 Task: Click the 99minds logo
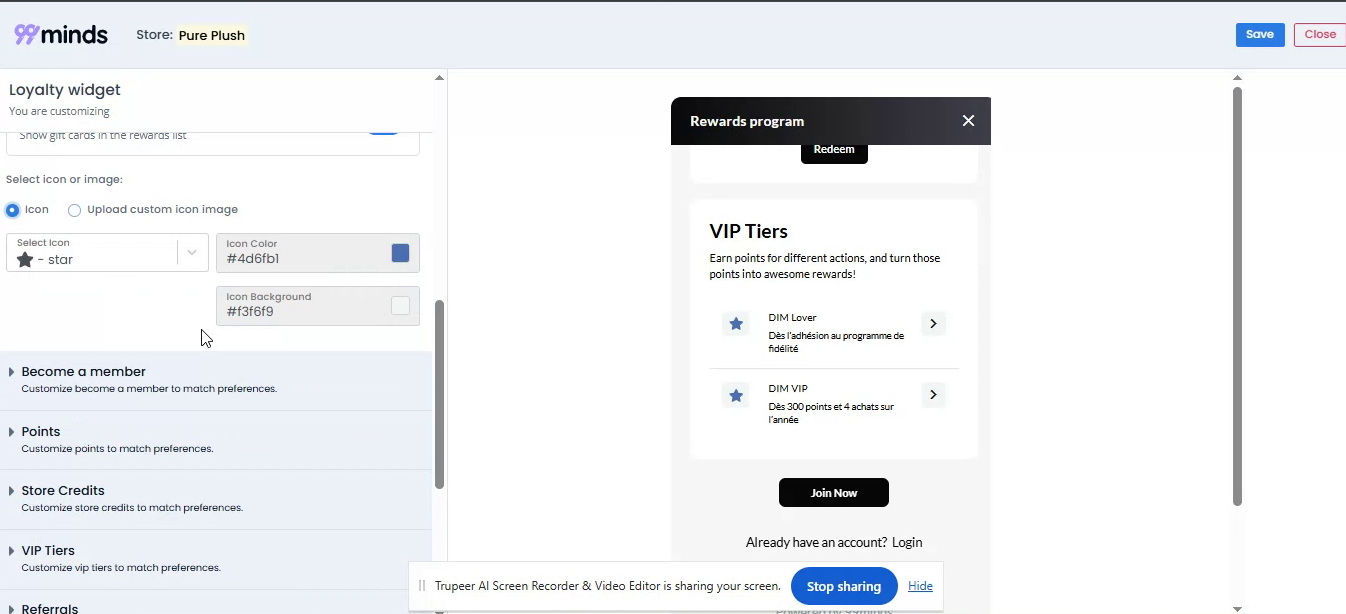[61, 34]
